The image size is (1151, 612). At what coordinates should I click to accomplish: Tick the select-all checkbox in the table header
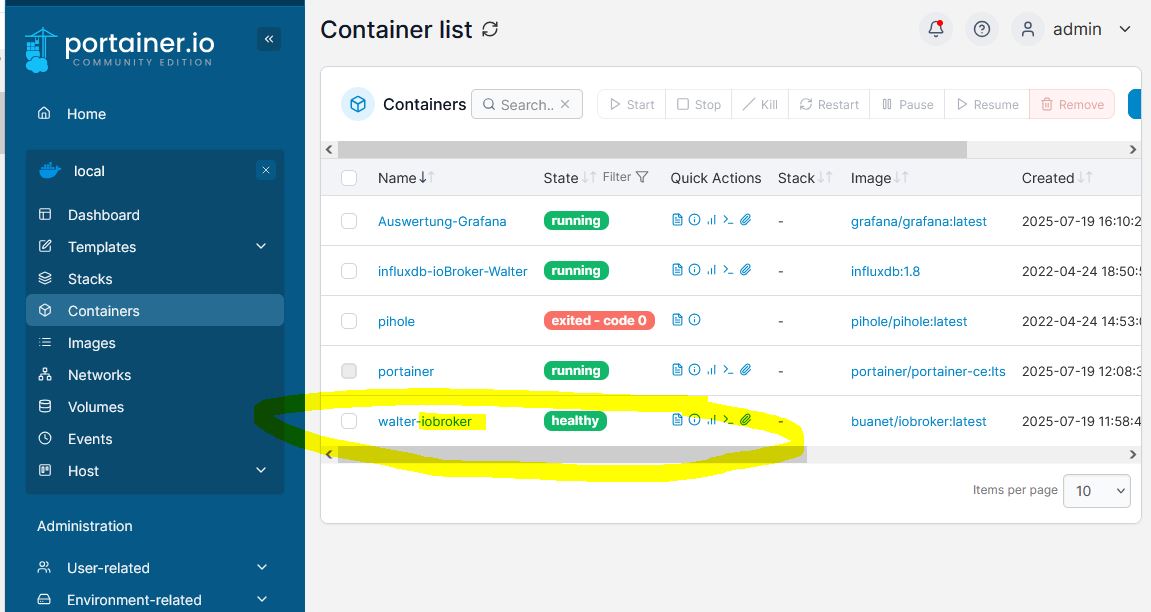tap(349, 178)
